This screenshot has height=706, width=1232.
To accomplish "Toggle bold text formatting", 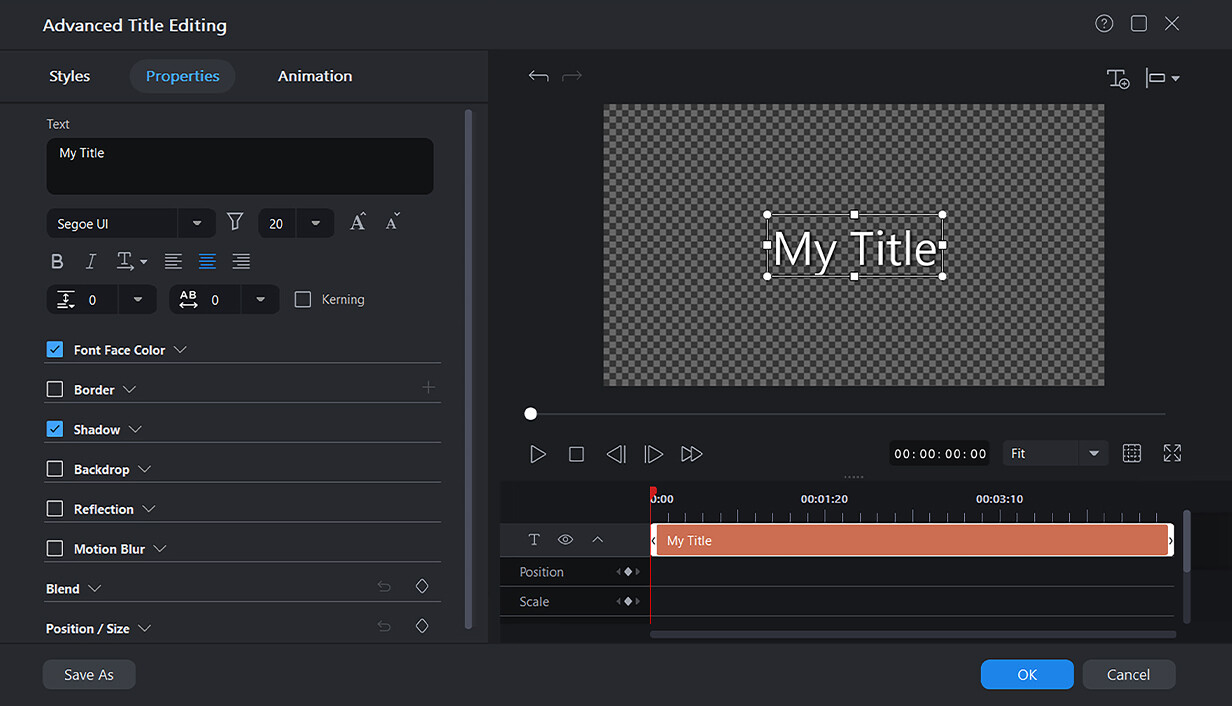I will [57, 261].
